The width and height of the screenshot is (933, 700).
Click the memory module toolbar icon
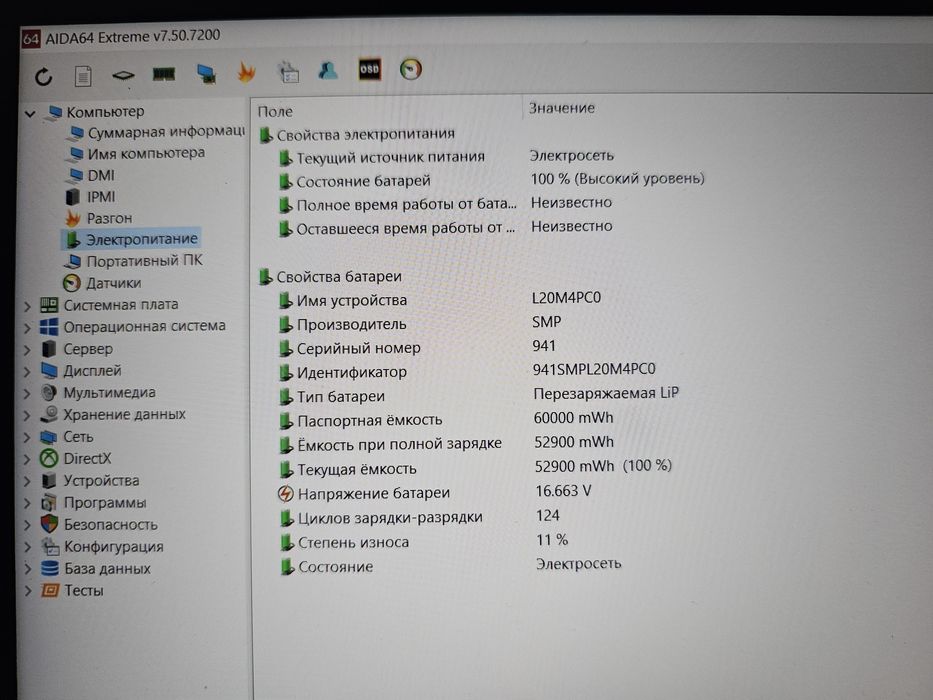click(164, 74)
